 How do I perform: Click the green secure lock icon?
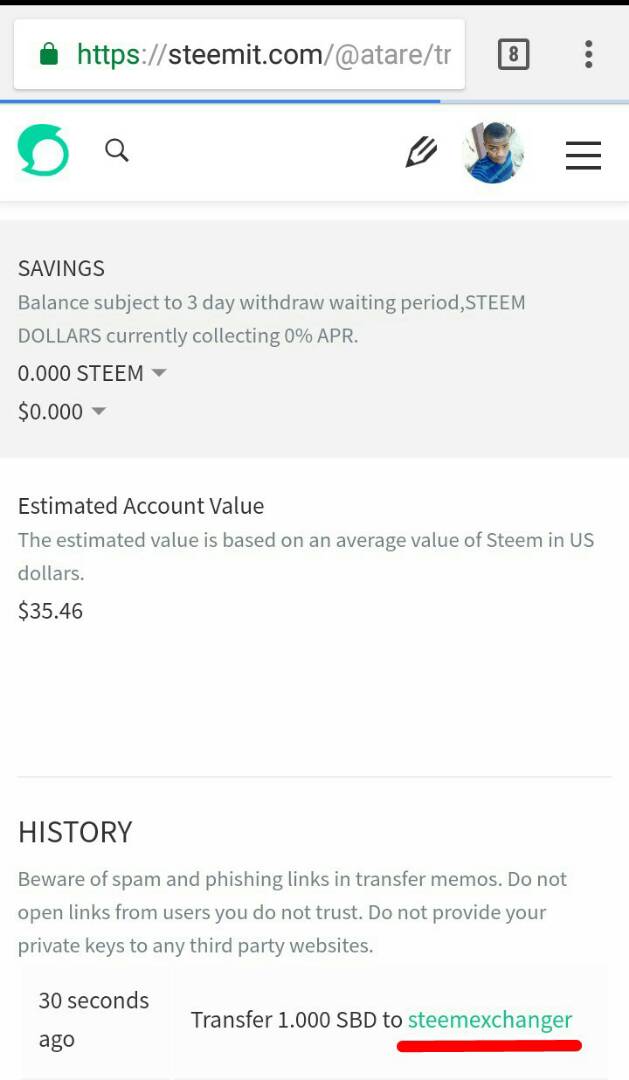(x=49, y=54)
